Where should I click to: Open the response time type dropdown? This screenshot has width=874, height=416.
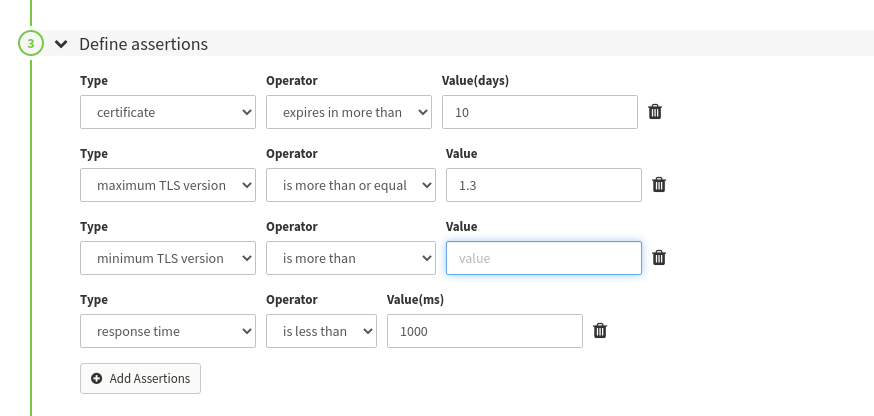[168, 331]
